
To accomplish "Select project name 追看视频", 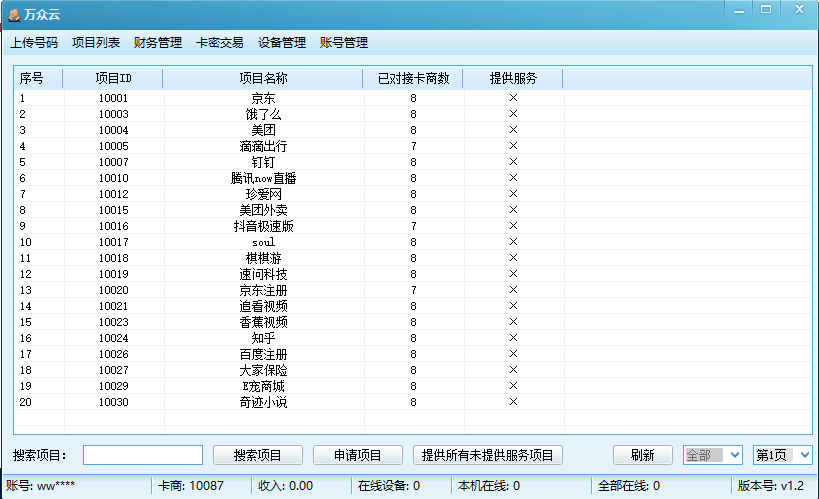I will click(263, 306).
